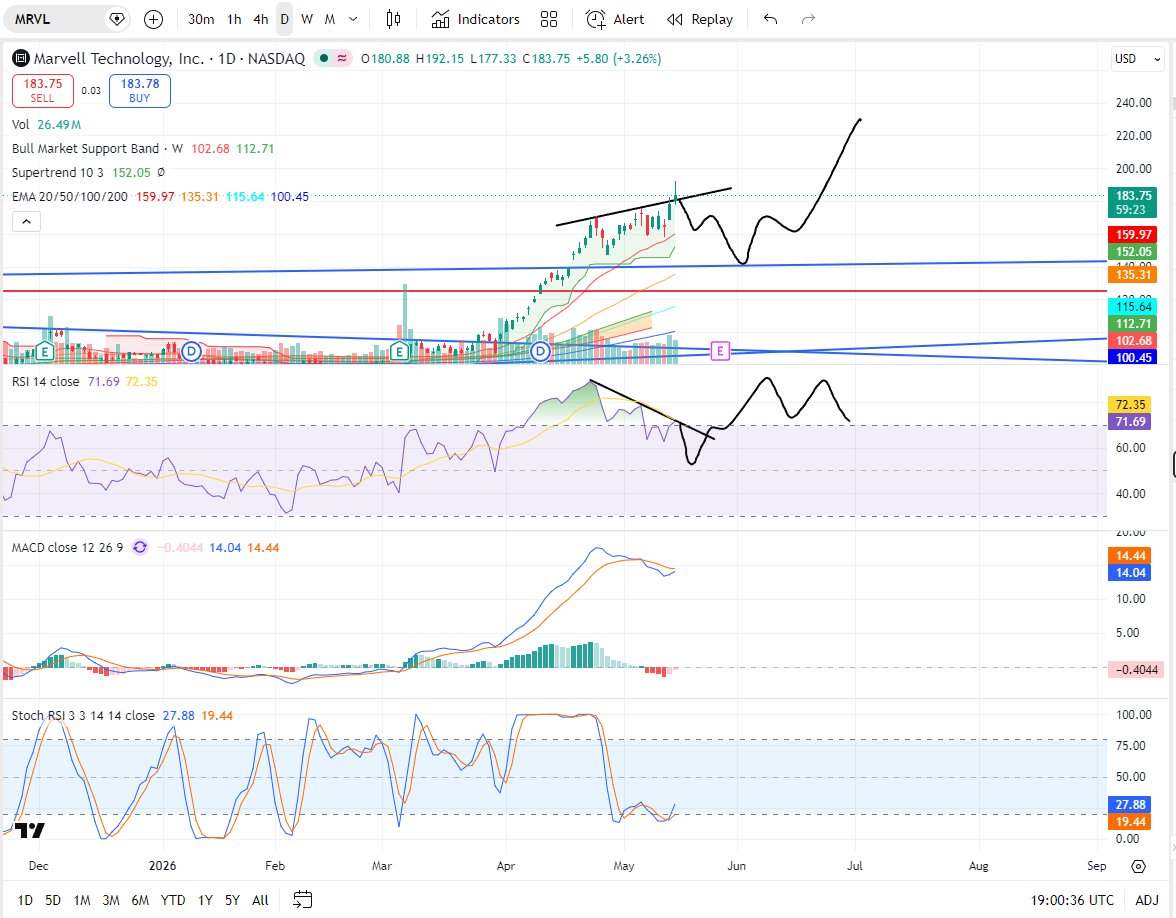The width and height of the screenshot is (1176, 918).
Task: Open the go to date calendar icon
Action: [302, 900]
